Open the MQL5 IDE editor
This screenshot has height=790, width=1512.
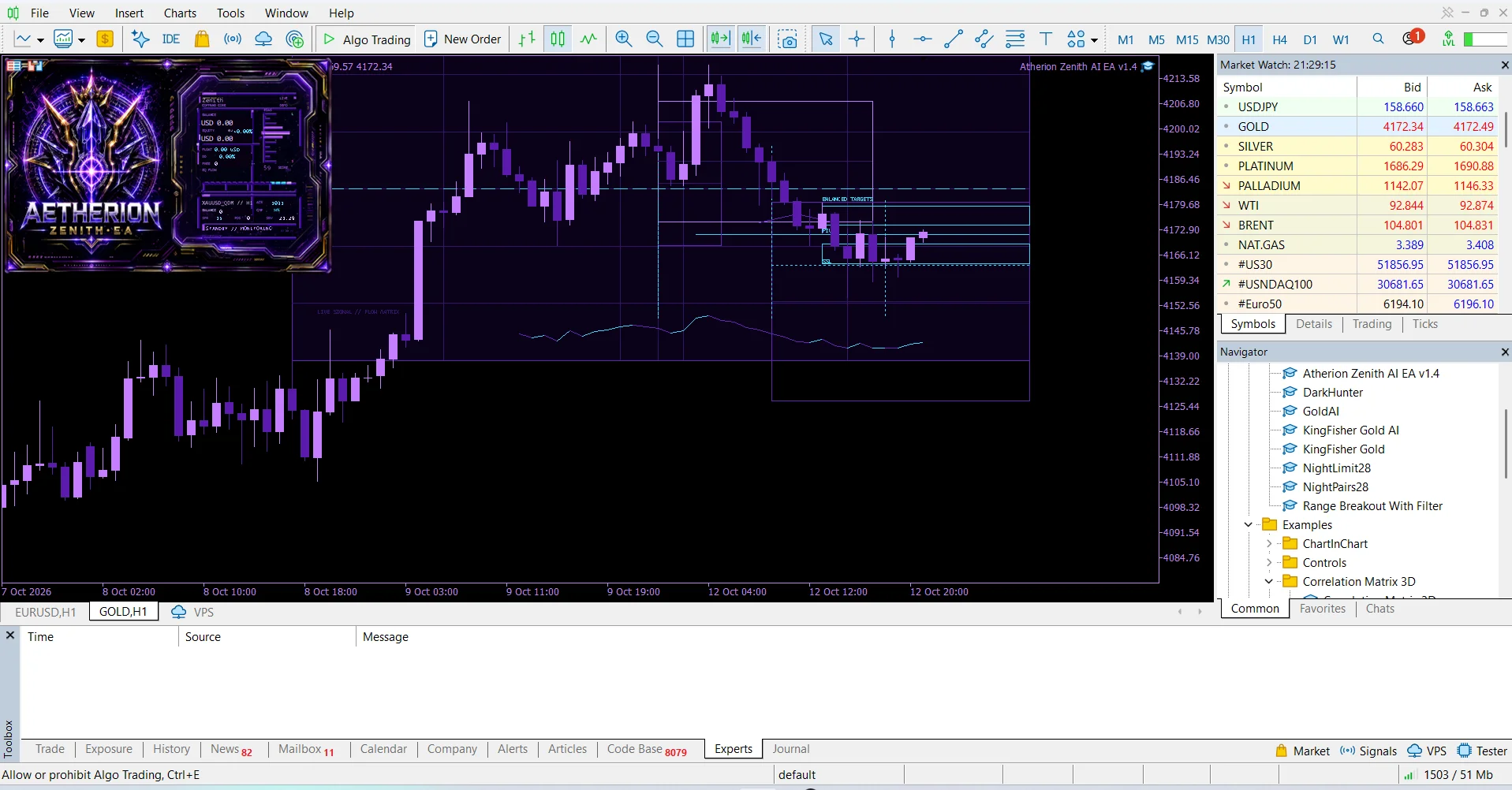tap(171, 39)
